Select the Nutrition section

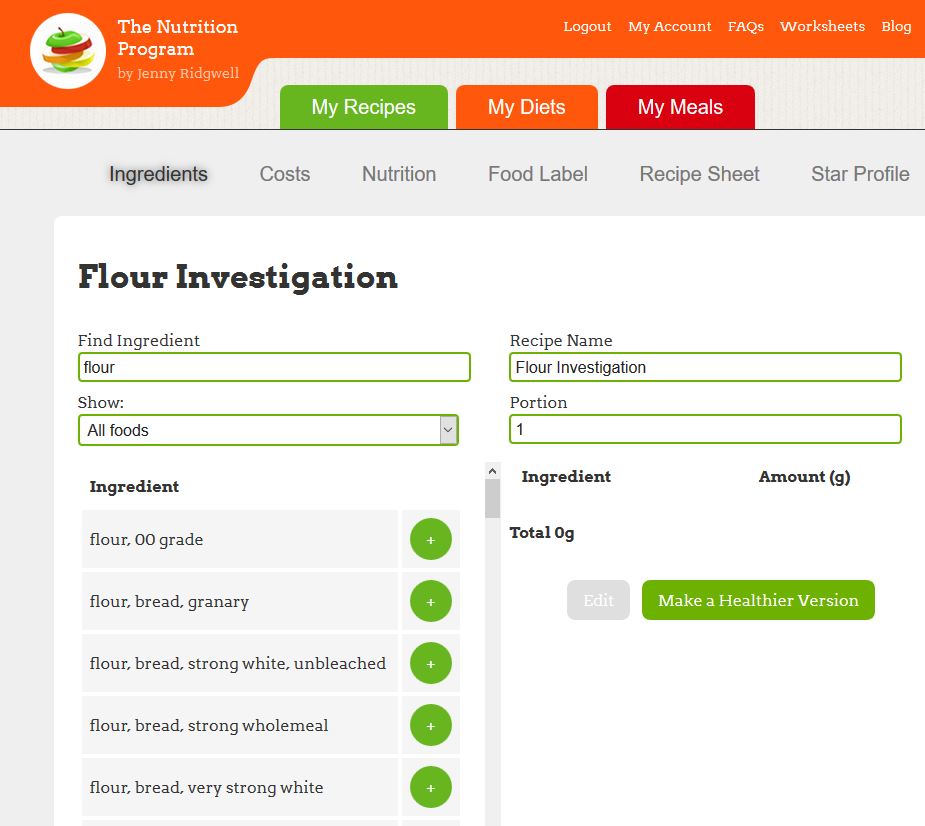[x=399, y=174]
